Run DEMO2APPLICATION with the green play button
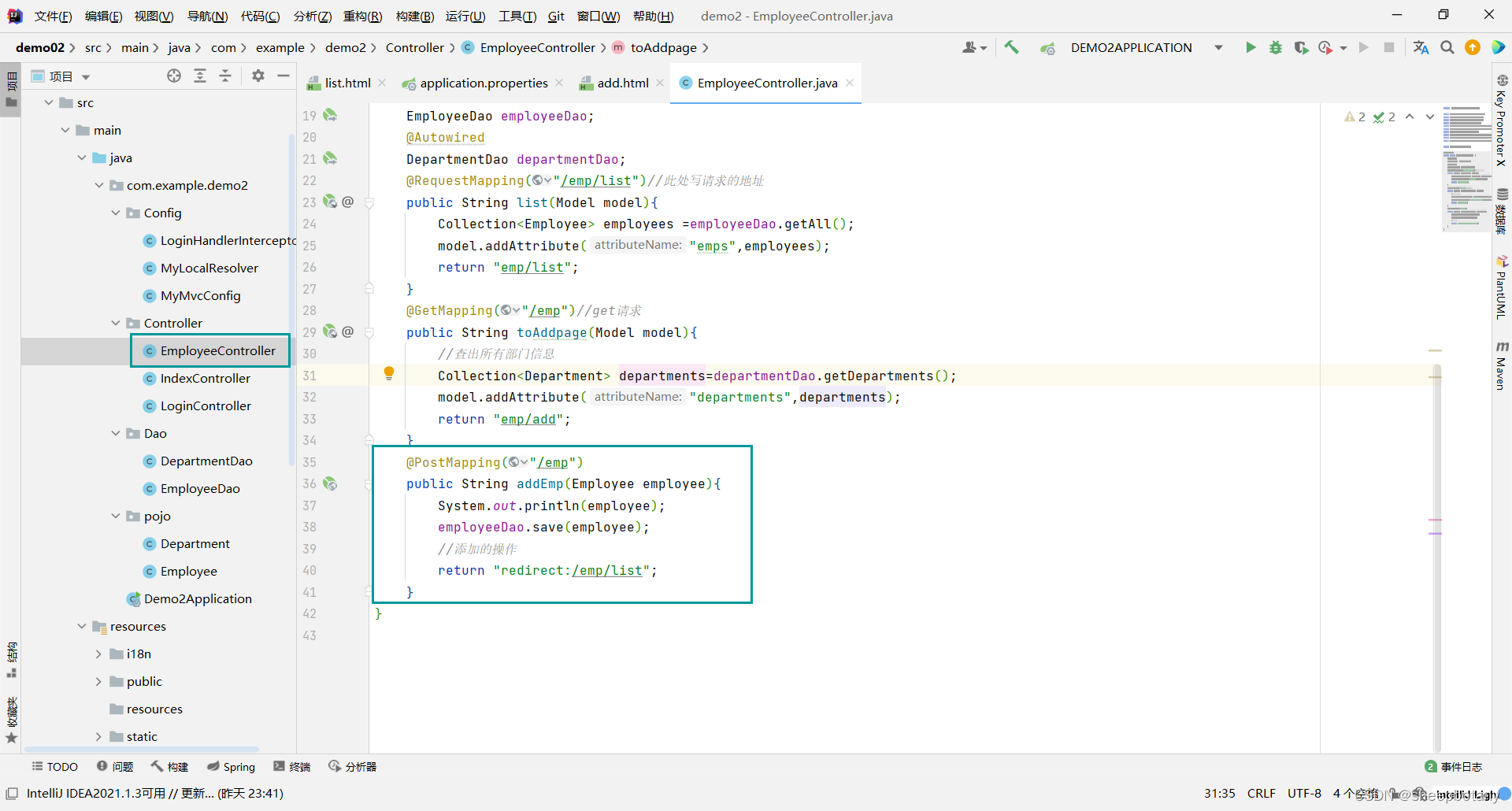The image size is (1512, 811). pyautogui.click(x=1251, y=48)
